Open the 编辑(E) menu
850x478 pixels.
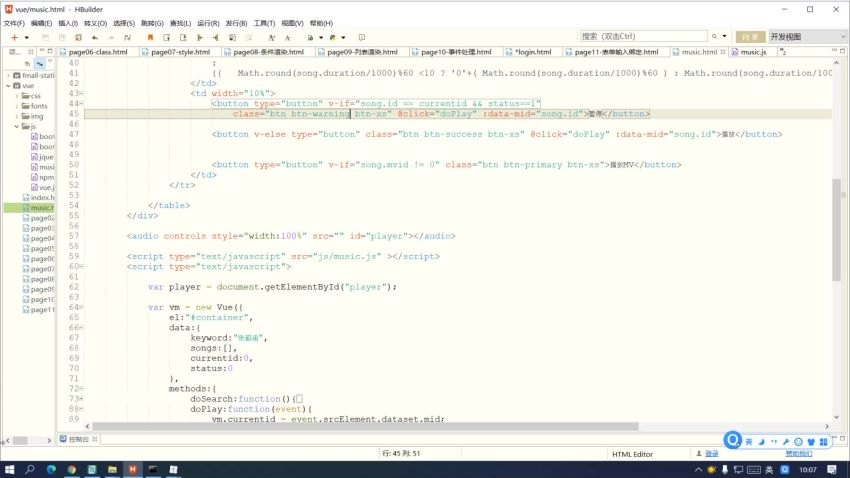click(x=41, y=23)
